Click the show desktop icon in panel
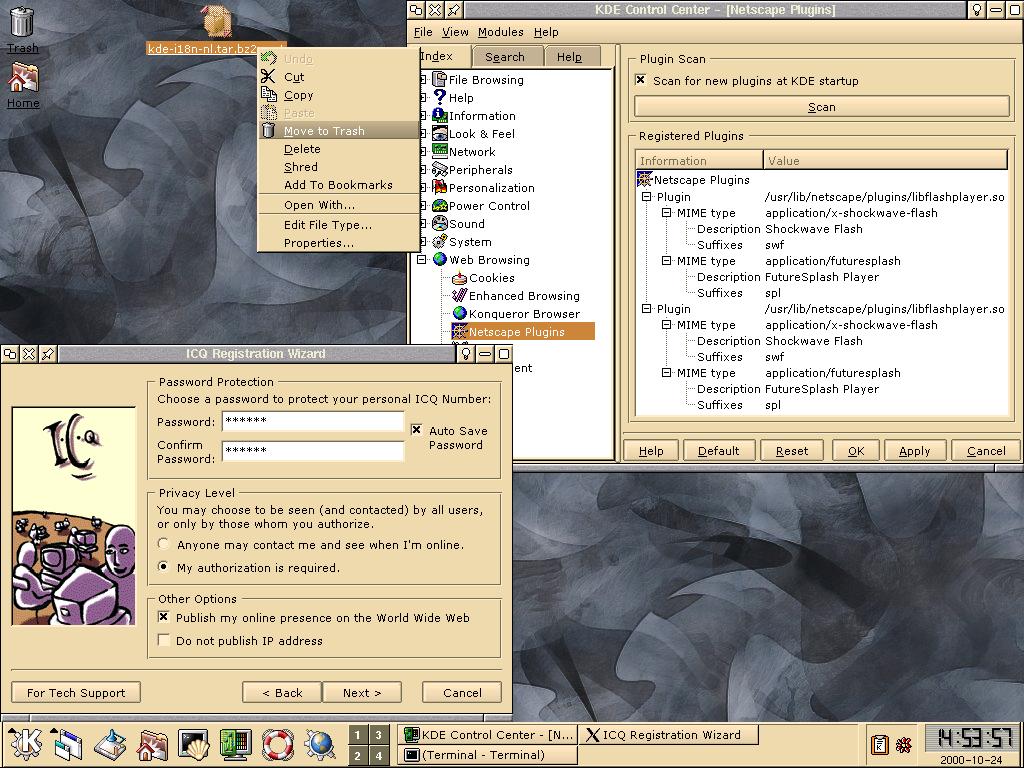The image size is (1024, 768). [x=109, y=744]
